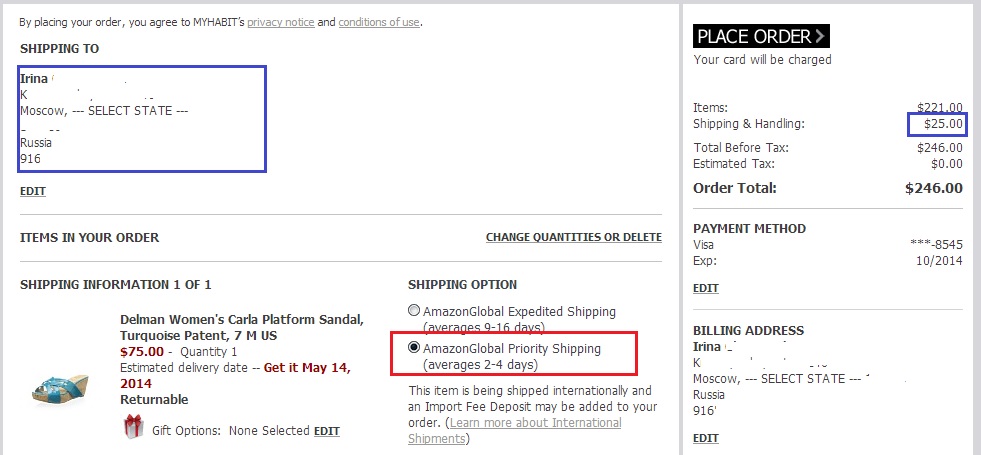Click Change Quantities or Delete
981x455 pixels.
coord(573,237)
